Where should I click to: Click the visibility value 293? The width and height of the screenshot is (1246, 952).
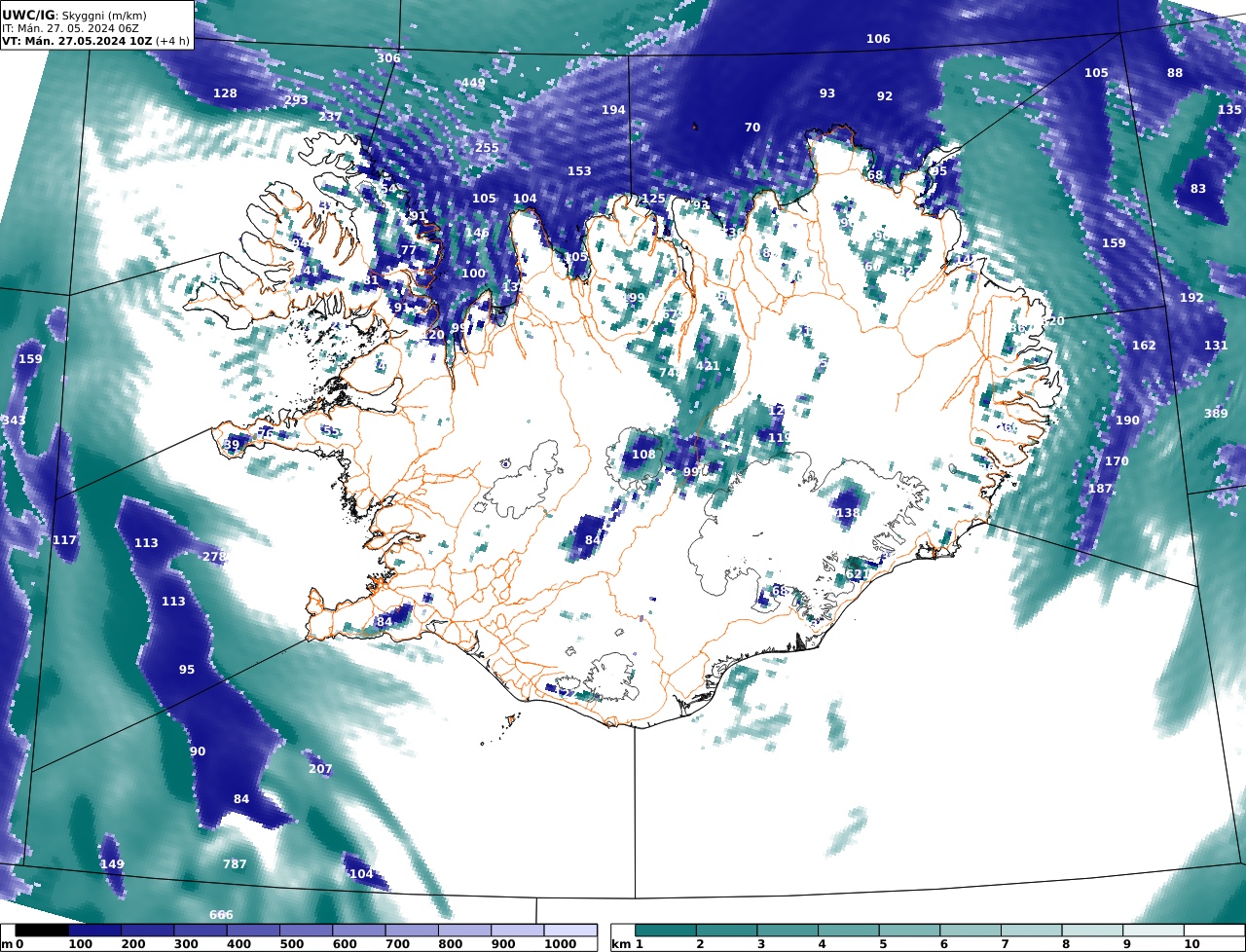tap(296, 100)
